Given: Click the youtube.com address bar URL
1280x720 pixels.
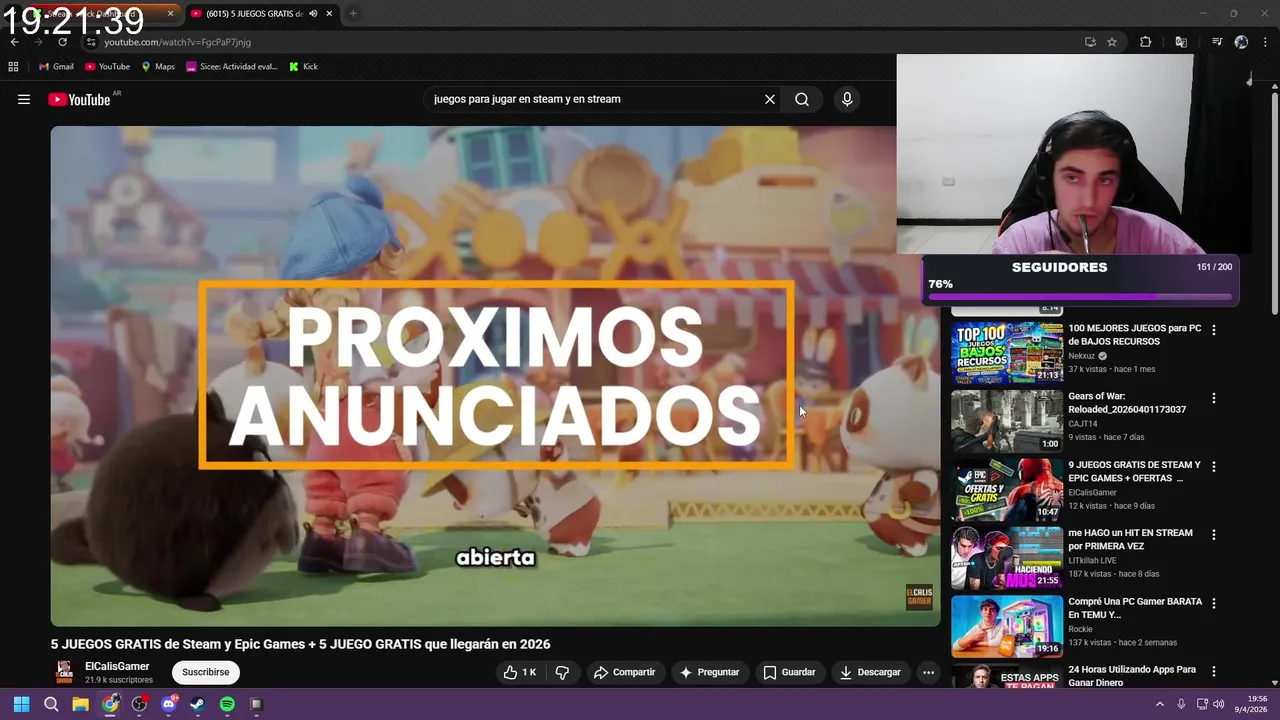Looking at the screenshot, I should pos(177,42).
